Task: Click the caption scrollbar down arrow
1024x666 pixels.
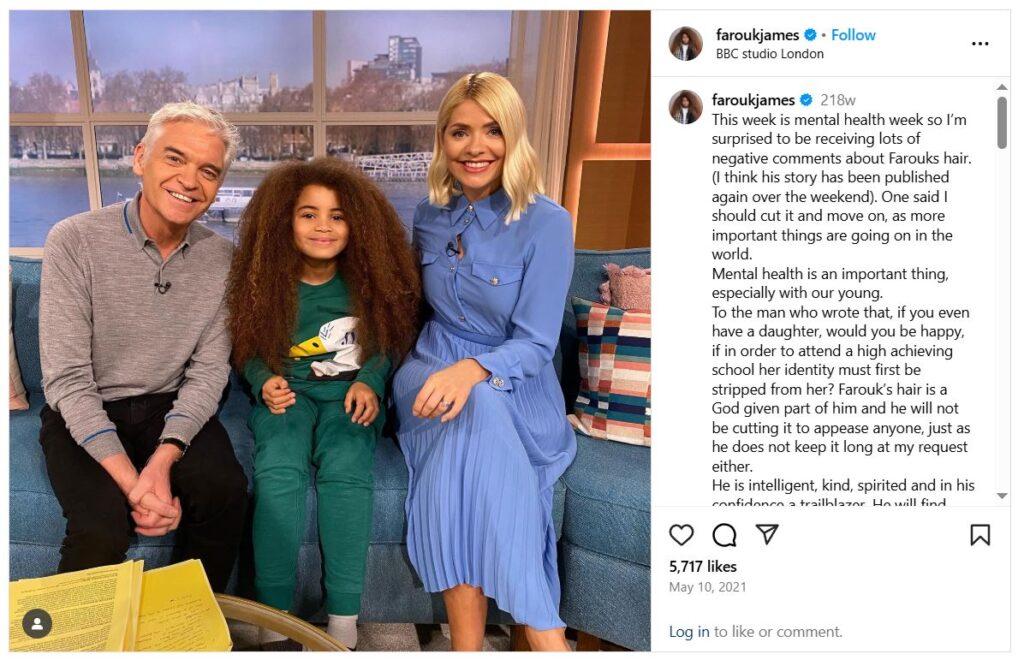Action: click(1002, 496)
